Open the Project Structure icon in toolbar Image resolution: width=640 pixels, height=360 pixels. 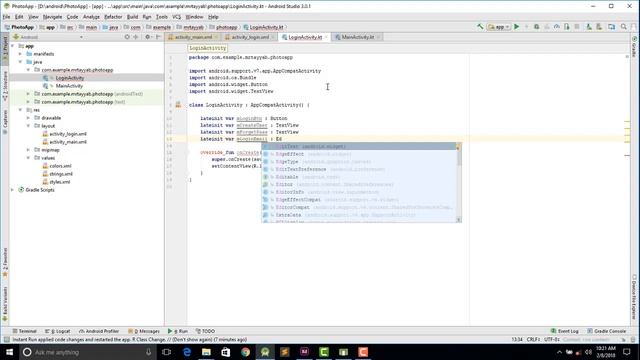point(611,27)
